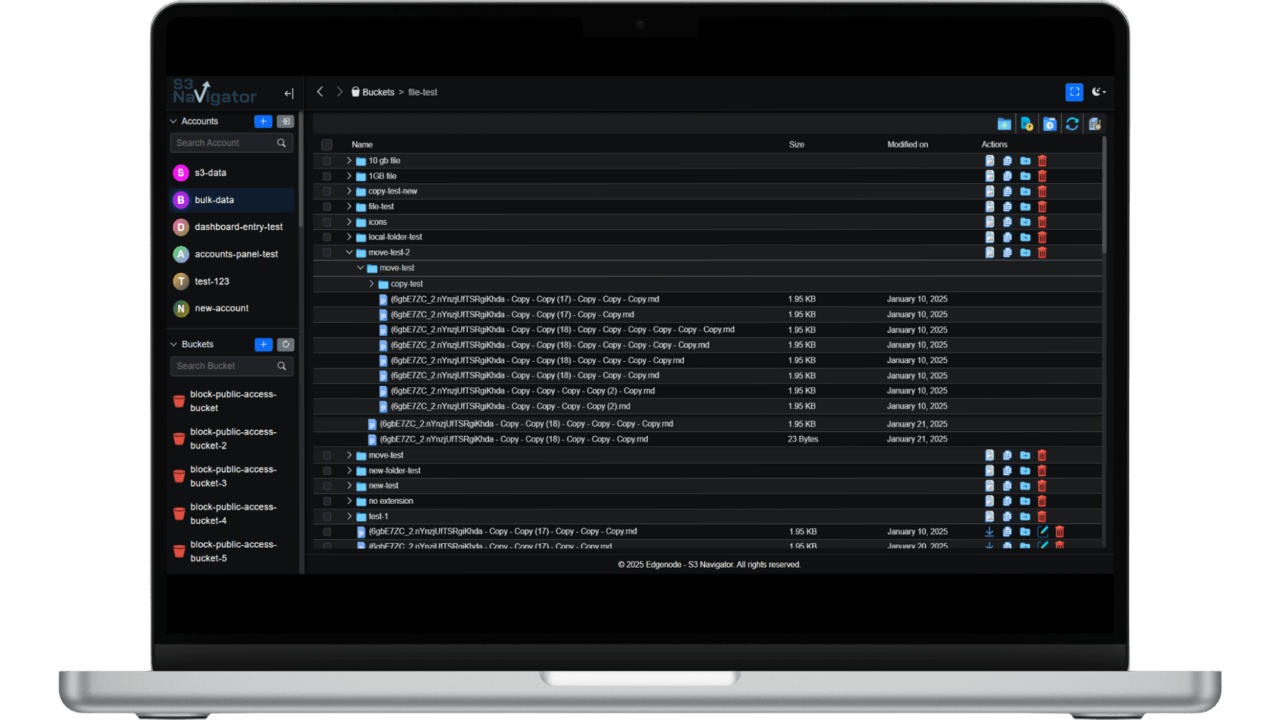This screenshot has width=1280, height=720.
Task: Delete the 10 gb file folder
Action: pos(1042,160)
